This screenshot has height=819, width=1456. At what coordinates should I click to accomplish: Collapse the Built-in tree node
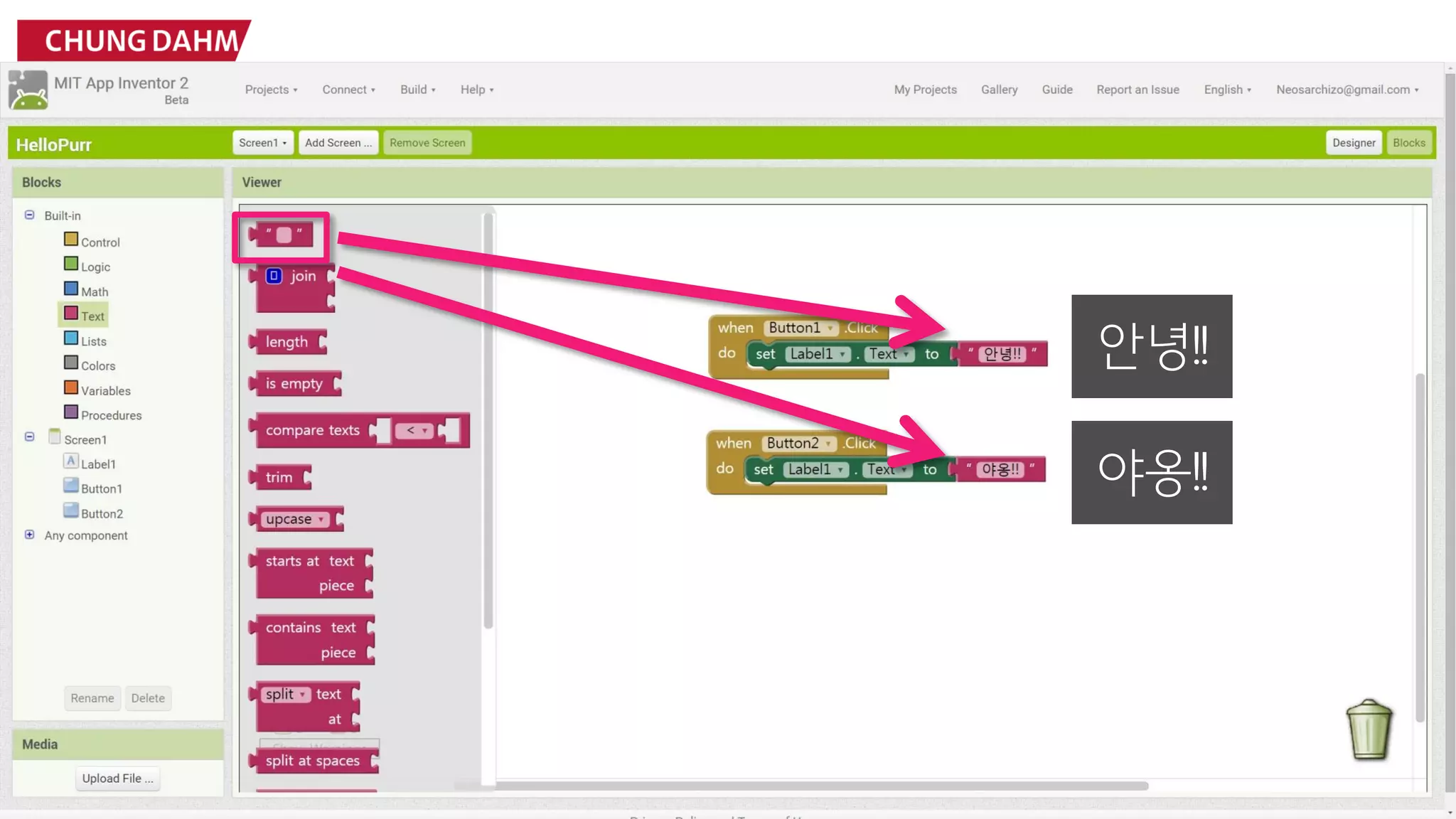(30, 215)
